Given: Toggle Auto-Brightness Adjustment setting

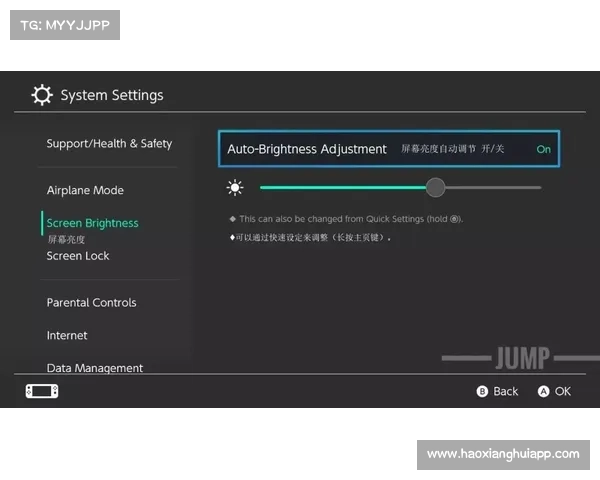Looking at the screenshot, I should [389, 149].
